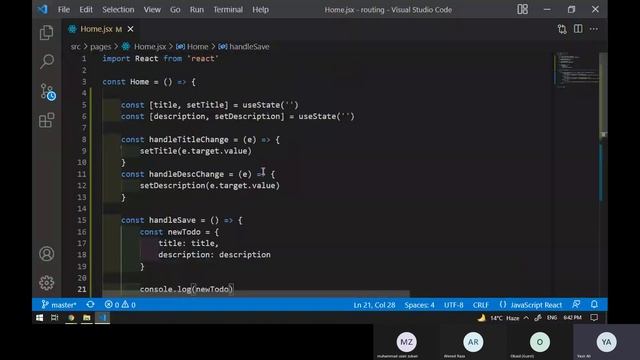
Task: Open the Edit menu
Action: (x=86, y=9)
